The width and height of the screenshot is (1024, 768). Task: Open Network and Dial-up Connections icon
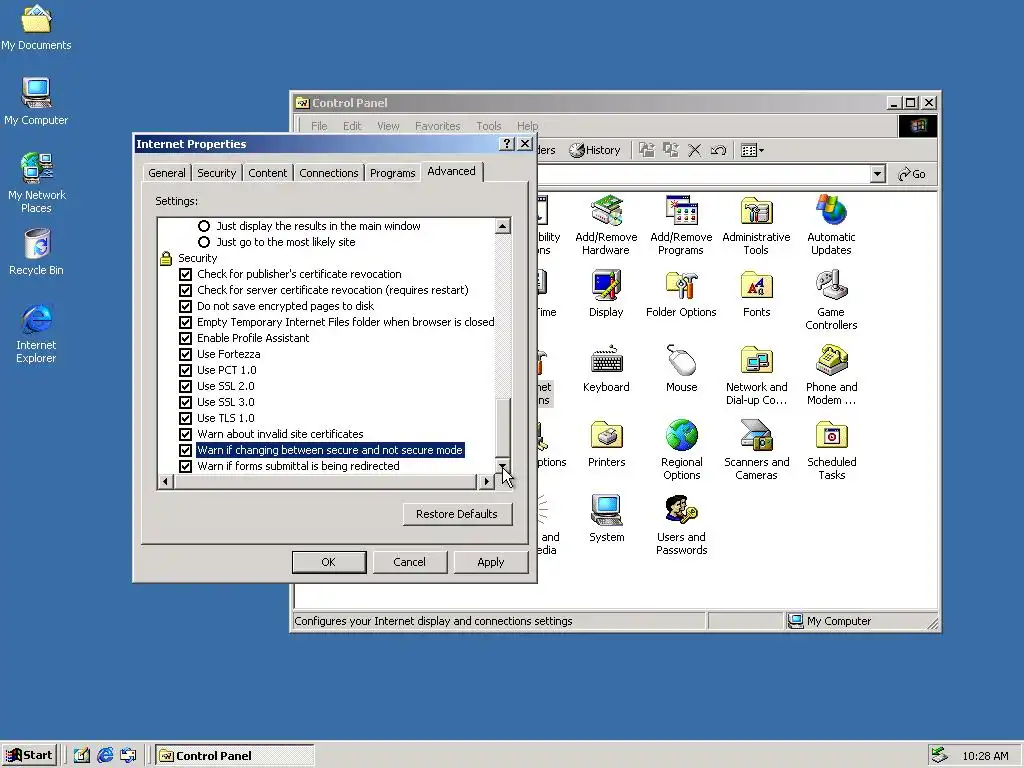tap(756, 376)
